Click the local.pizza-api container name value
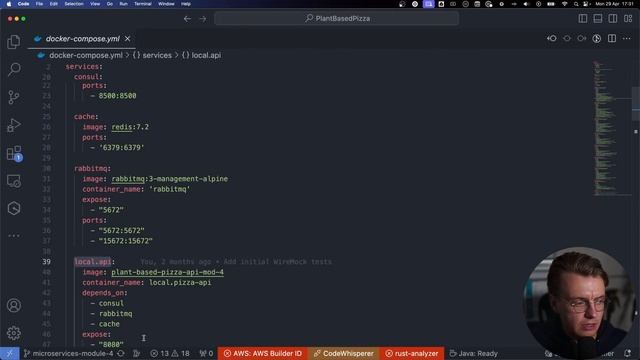640x360 pixels. 180,282
